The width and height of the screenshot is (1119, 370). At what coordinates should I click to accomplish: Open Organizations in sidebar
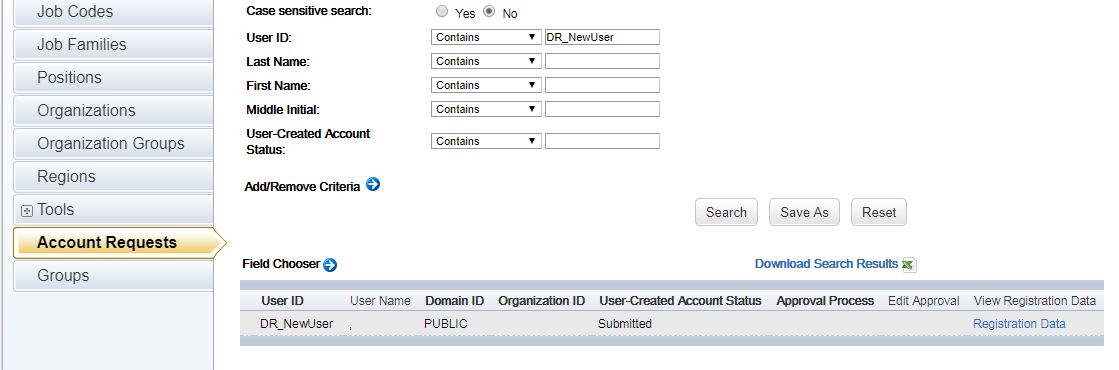click(113, 111)
